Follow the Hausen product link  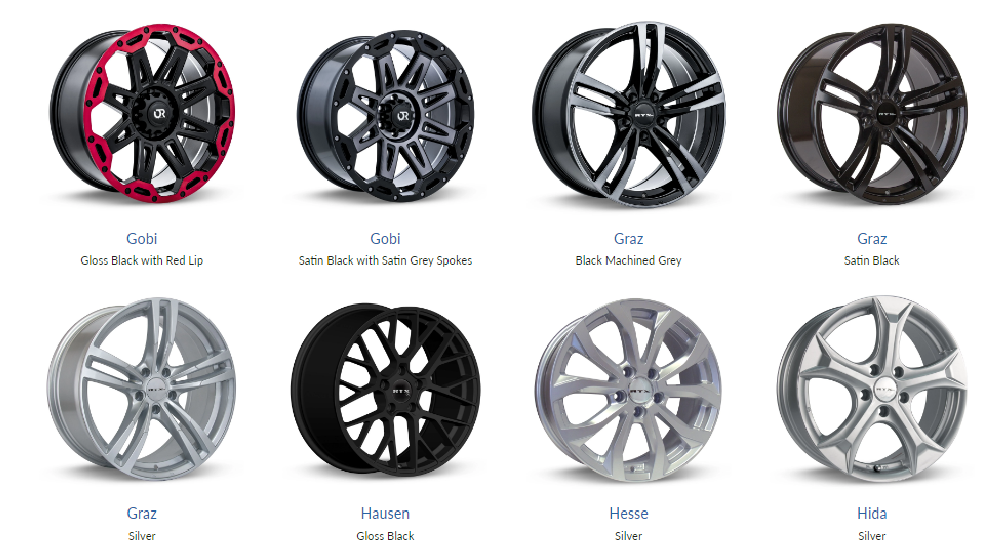click(x=385, y=514)
